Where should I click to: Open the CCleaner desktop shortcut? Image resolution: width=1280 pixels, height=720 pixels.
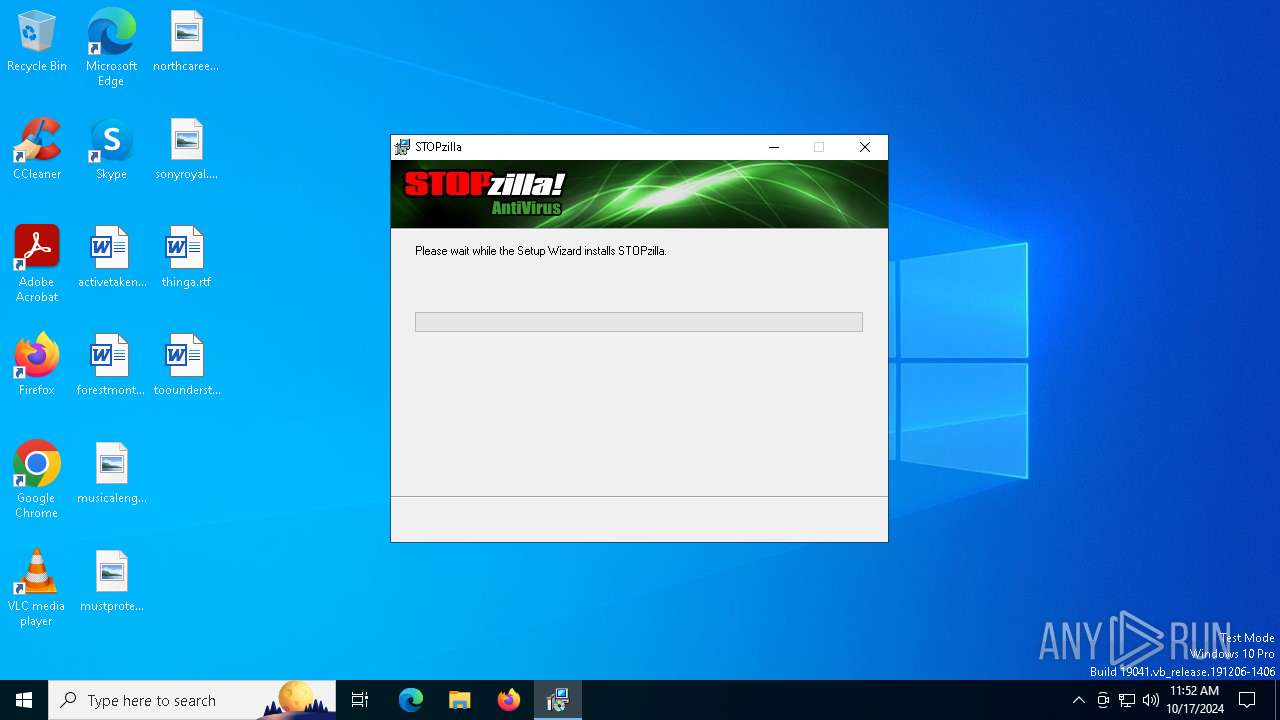tap(37, 150)
